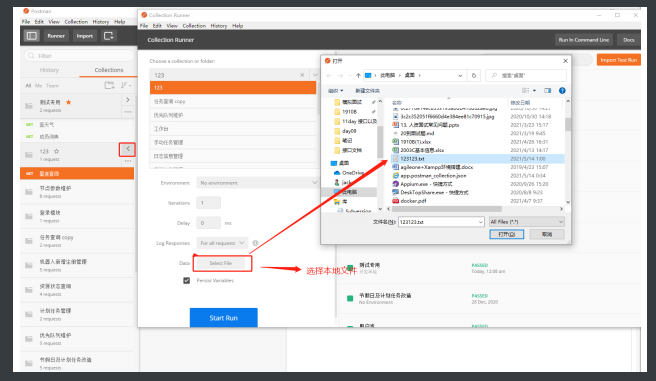The height and width of the screenshot is (381, 656).
Task: Open the All Files type filter dropdown
Action: point(527,222)
